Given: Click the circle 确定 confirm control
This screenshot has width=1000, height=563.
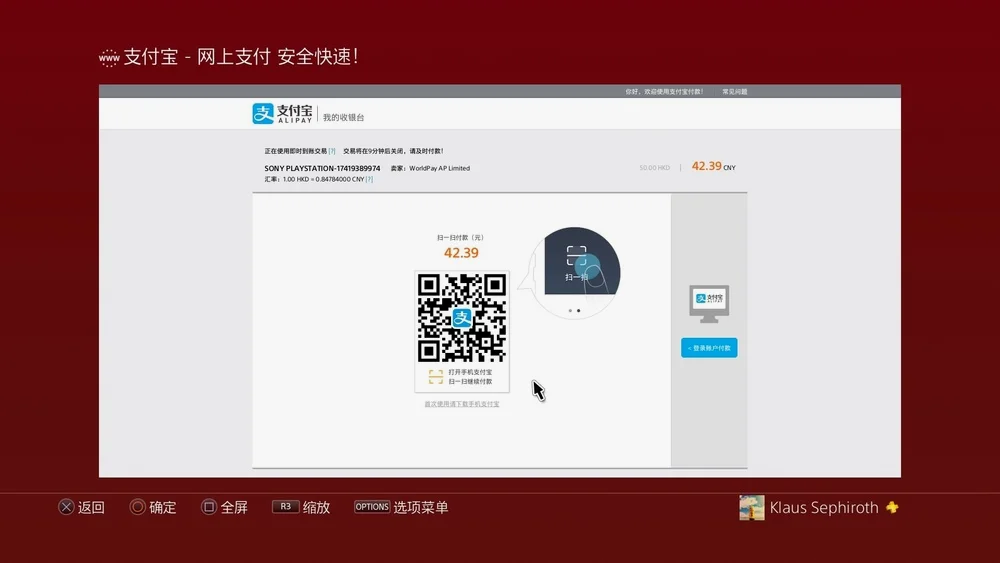Looking at the screenshot, I should (x=153, y=507).
